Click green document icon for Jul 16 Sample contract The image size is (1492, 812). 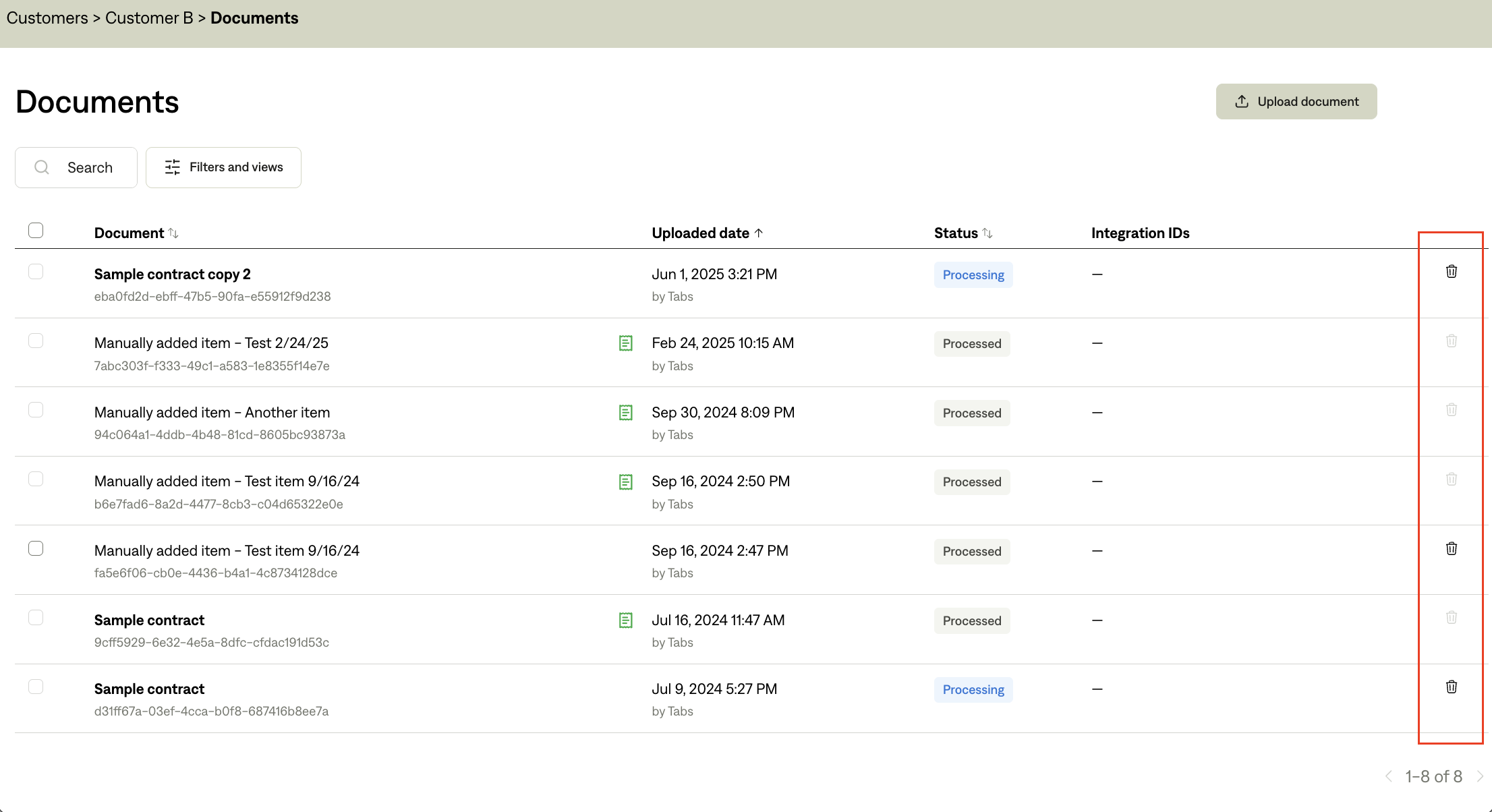pos(625,620)
